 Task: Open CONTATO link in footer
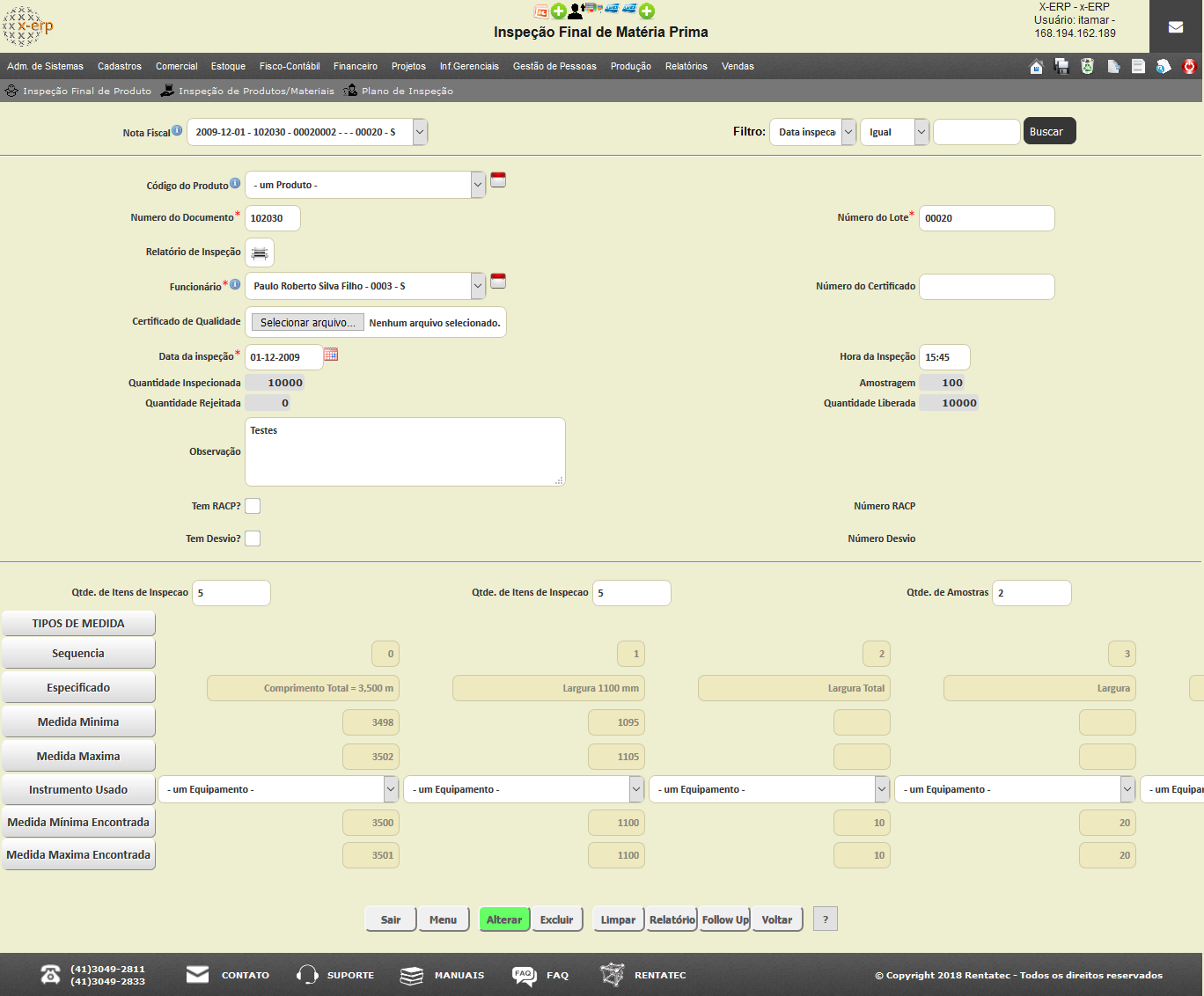(x=246, y=975)
